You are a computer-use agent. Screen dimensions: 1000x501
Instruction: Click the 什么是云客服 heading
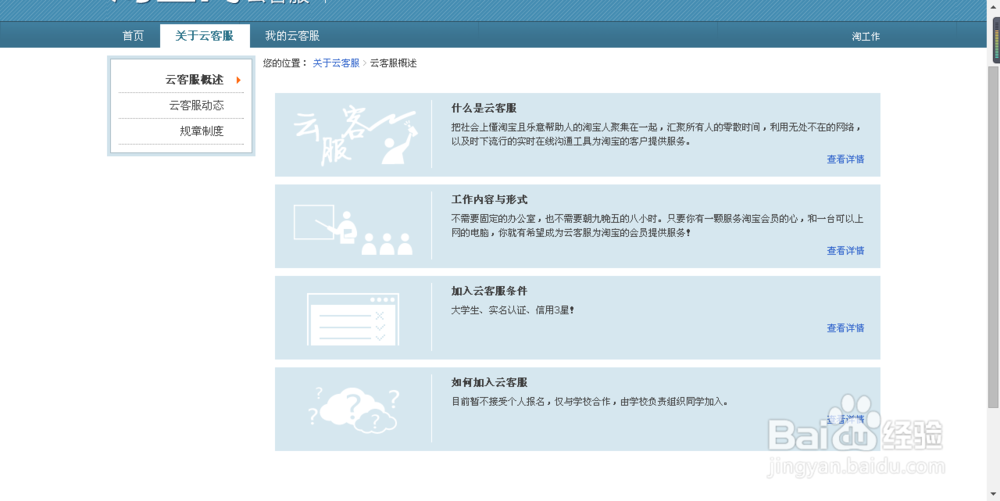coord(484,108)
